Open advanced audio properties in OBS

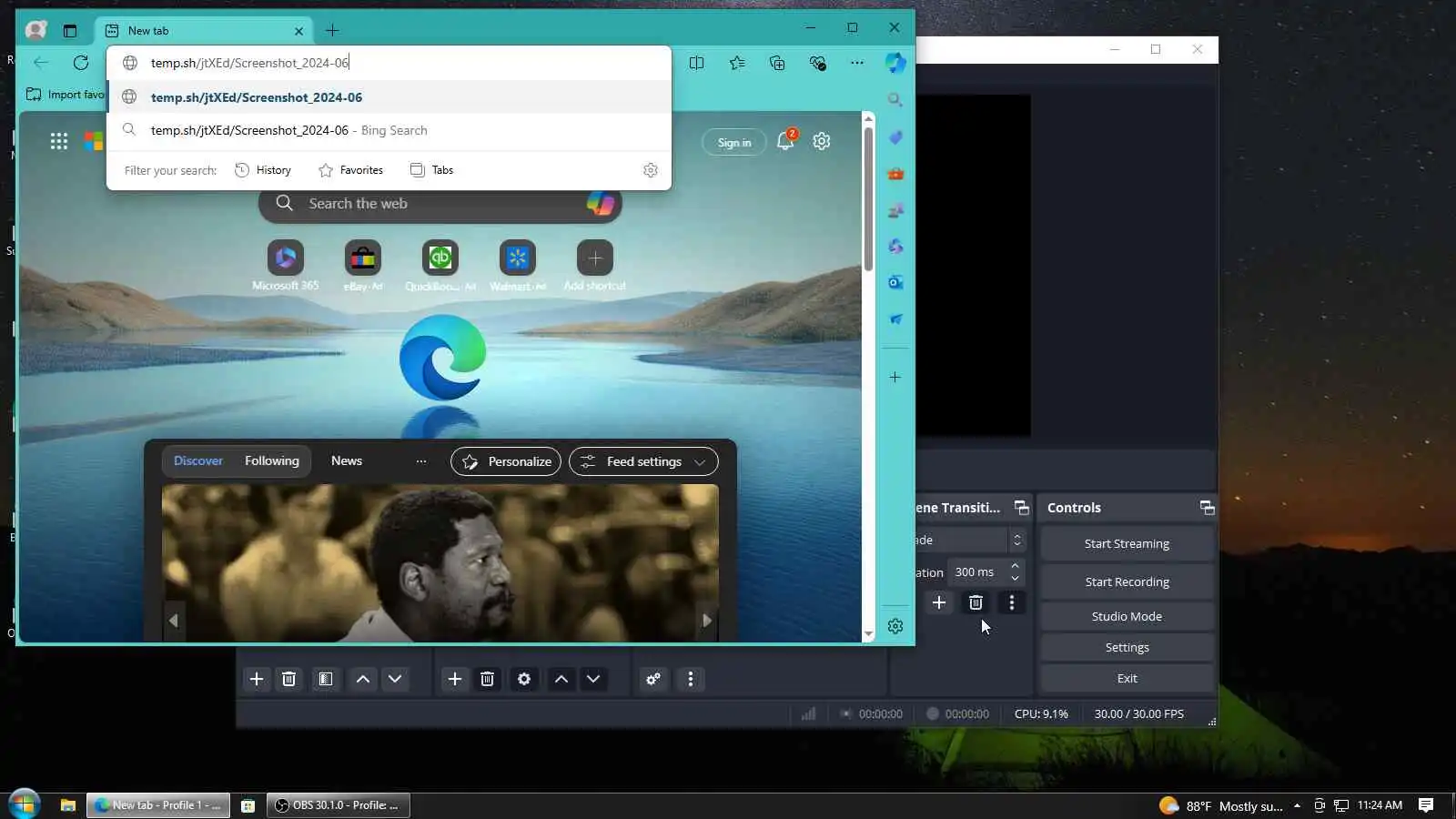[653, 679]
